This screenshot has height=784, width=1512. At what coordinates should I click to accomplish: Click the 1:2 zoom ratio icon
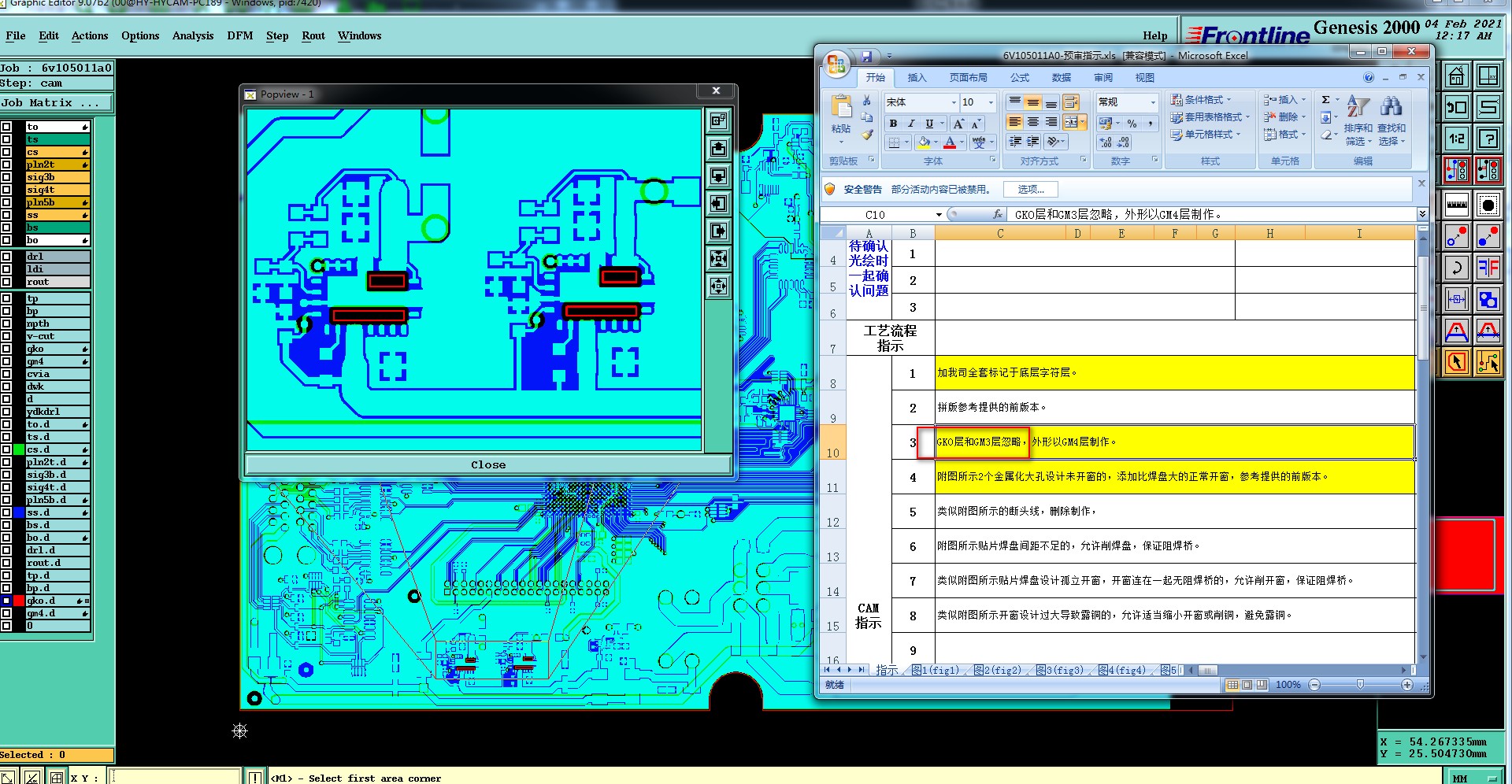coord(1456,139)
